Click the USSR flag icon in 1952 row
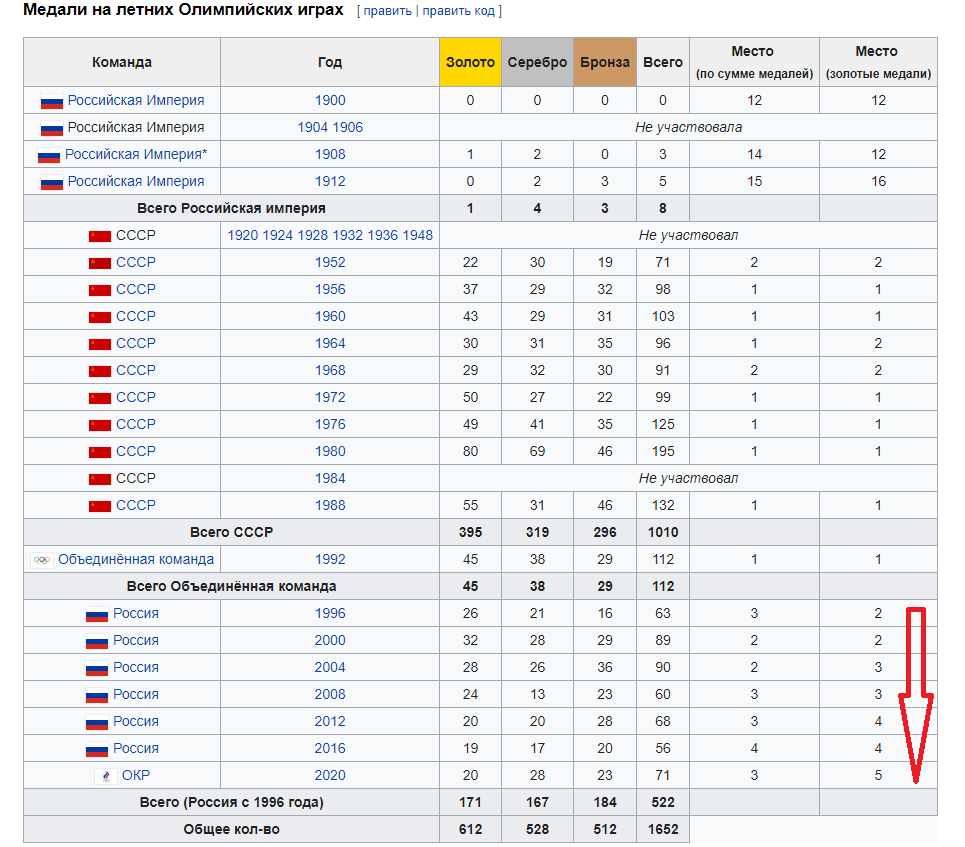 (100, 263)
